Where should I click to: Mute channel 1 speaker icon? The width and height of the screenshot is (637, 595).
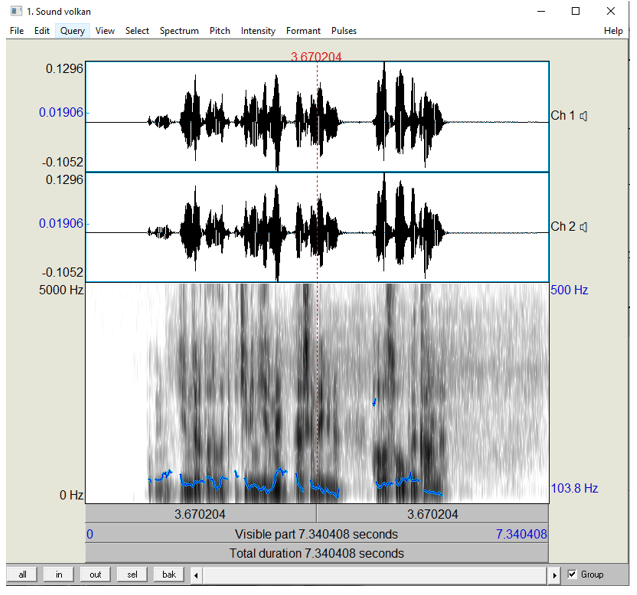pos(583,116)
